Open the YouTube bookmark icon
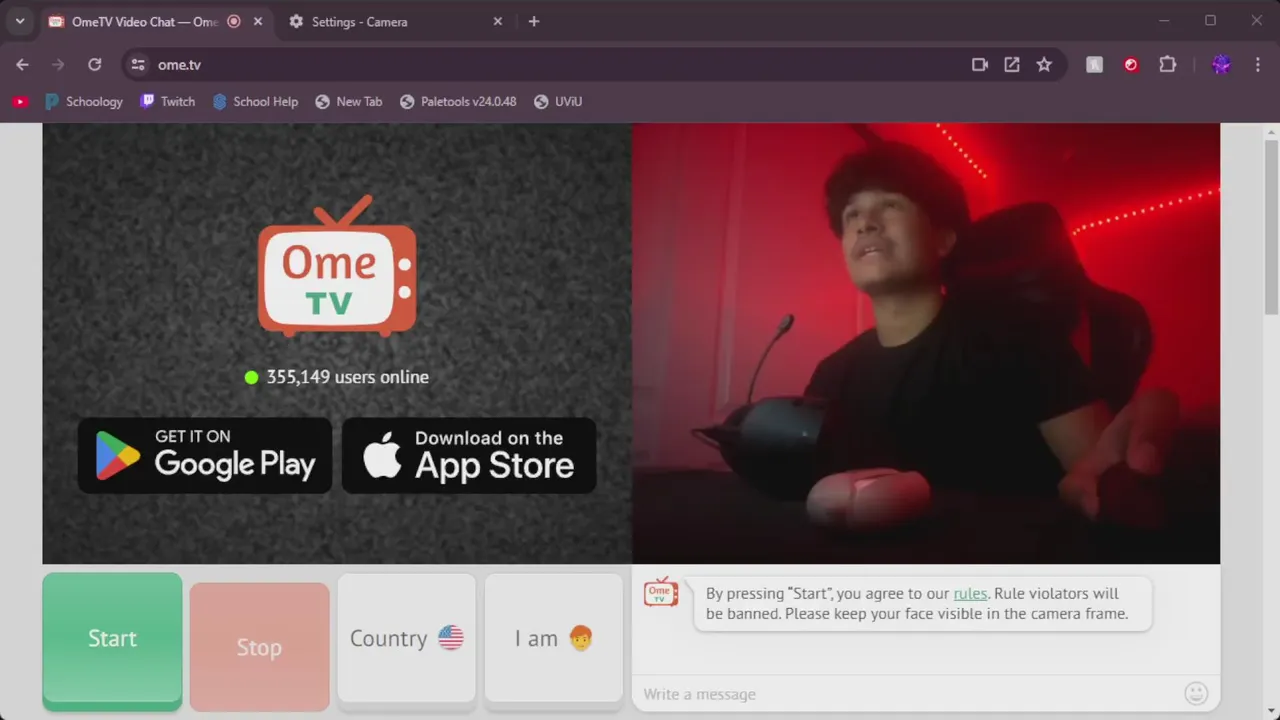The height and width of the screenshot is (720, 1280). coord(20,101)
